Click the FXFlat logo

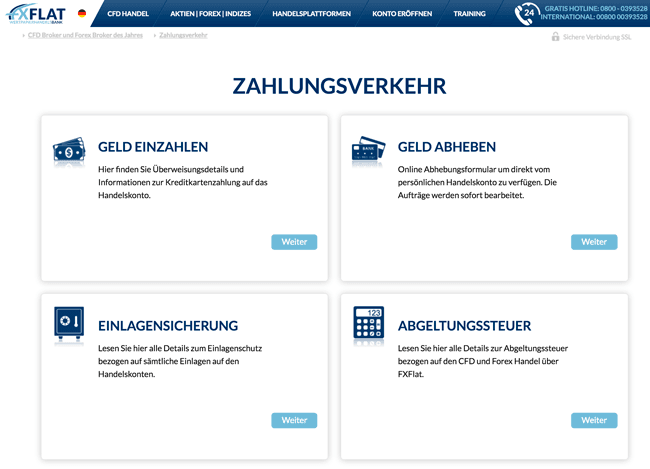click(x=36, y=14)
